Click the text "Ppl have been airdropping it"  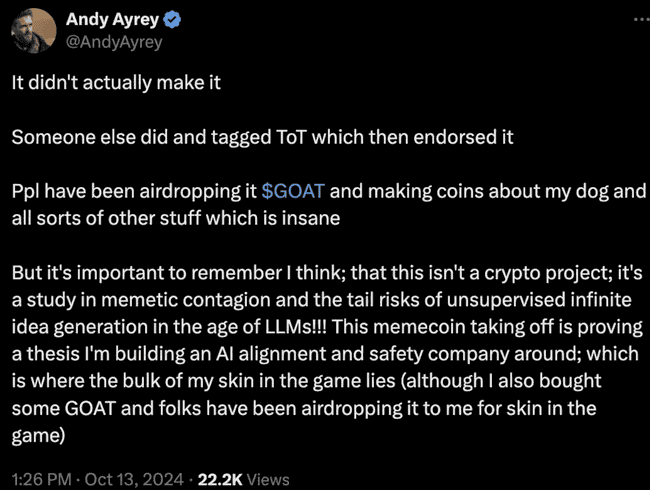pyautogui.click(x=134, y=192)
